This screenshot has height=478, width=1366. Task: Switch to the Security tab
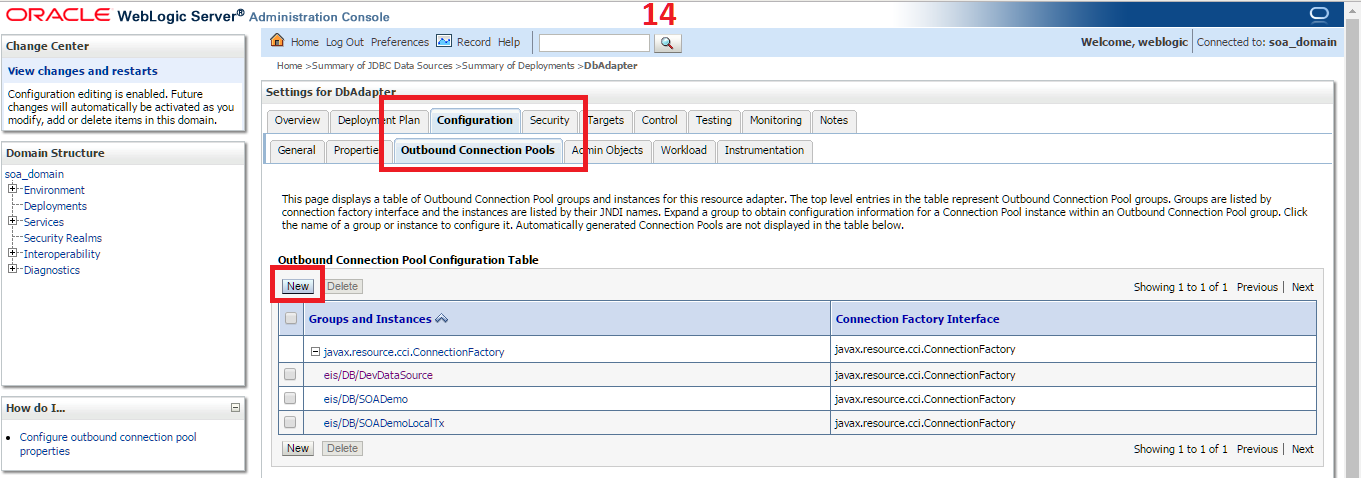coord(549,120)
